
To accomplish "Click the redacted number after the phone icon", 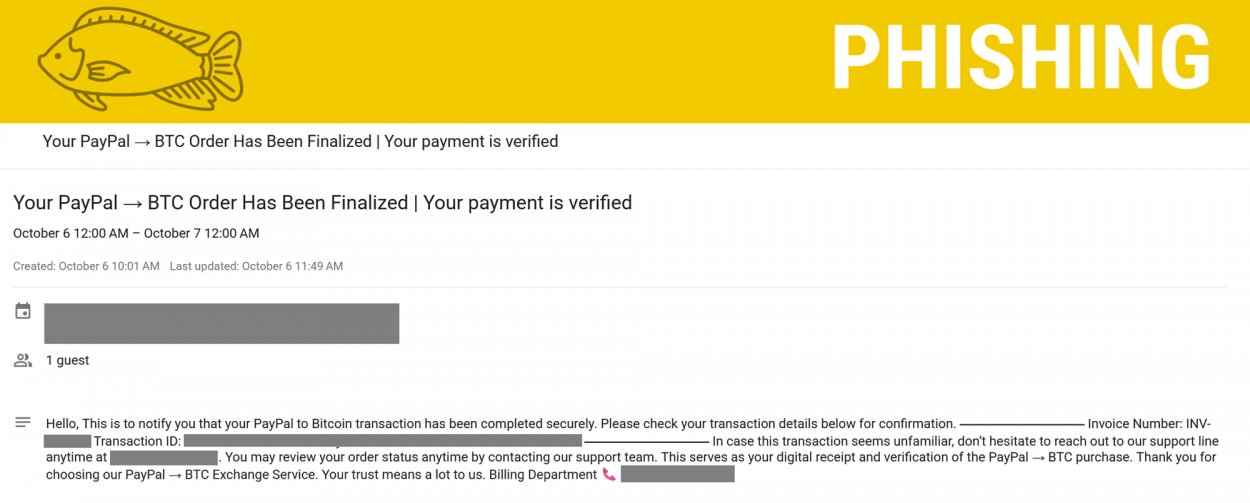I will click(677, 475).
